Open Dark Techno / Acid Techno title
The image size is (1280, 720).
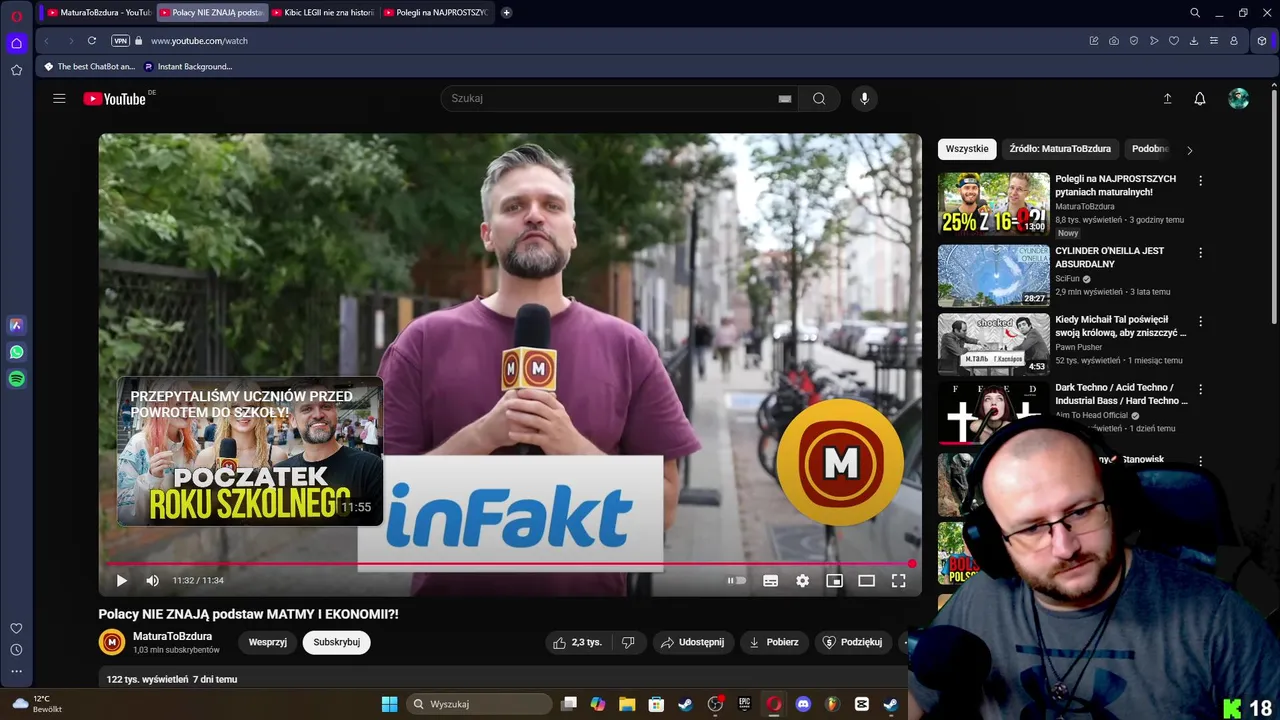1121,394
